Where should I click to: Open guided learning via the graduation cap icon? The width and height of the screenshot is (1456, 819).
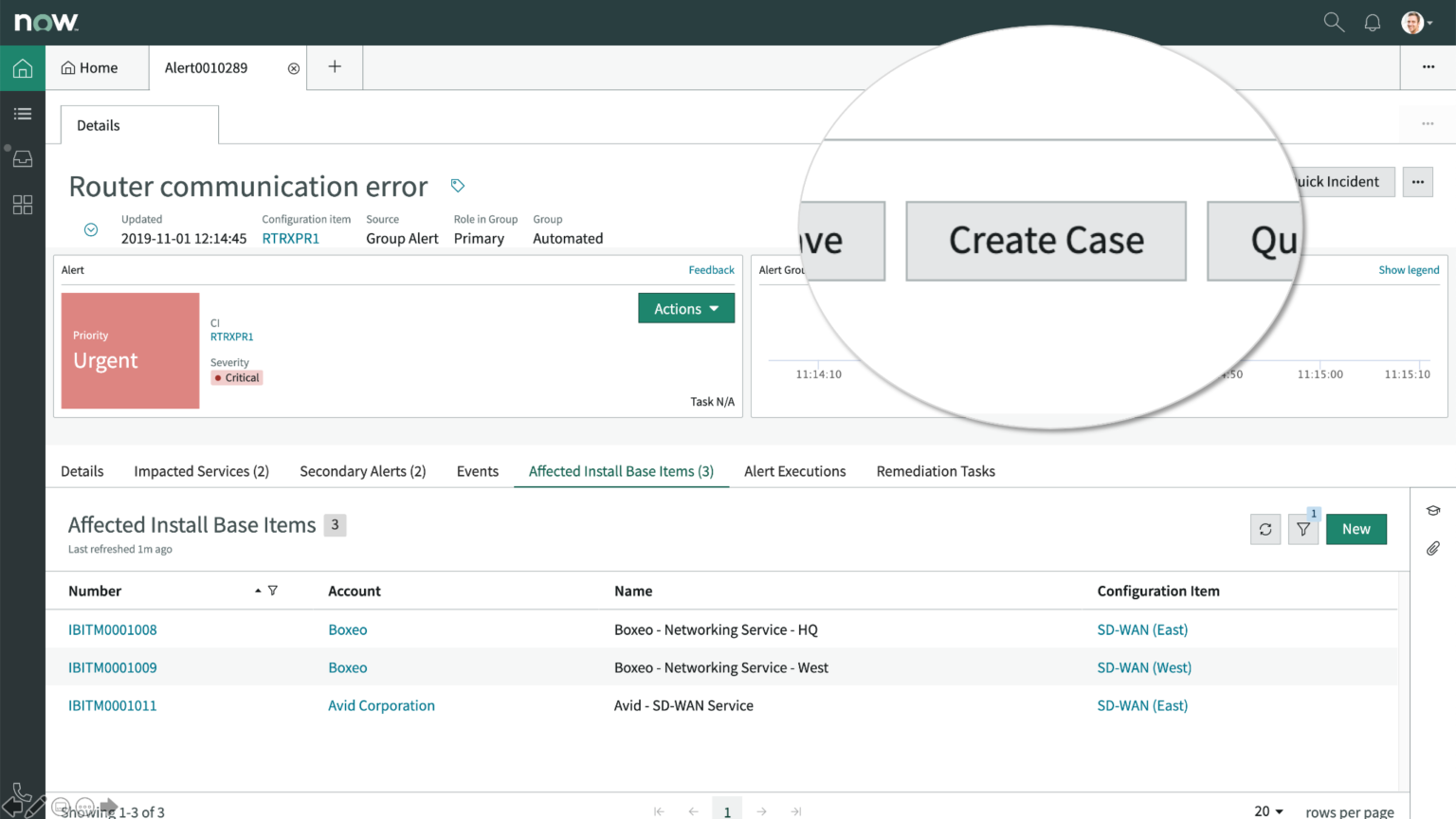[1432, 510]
